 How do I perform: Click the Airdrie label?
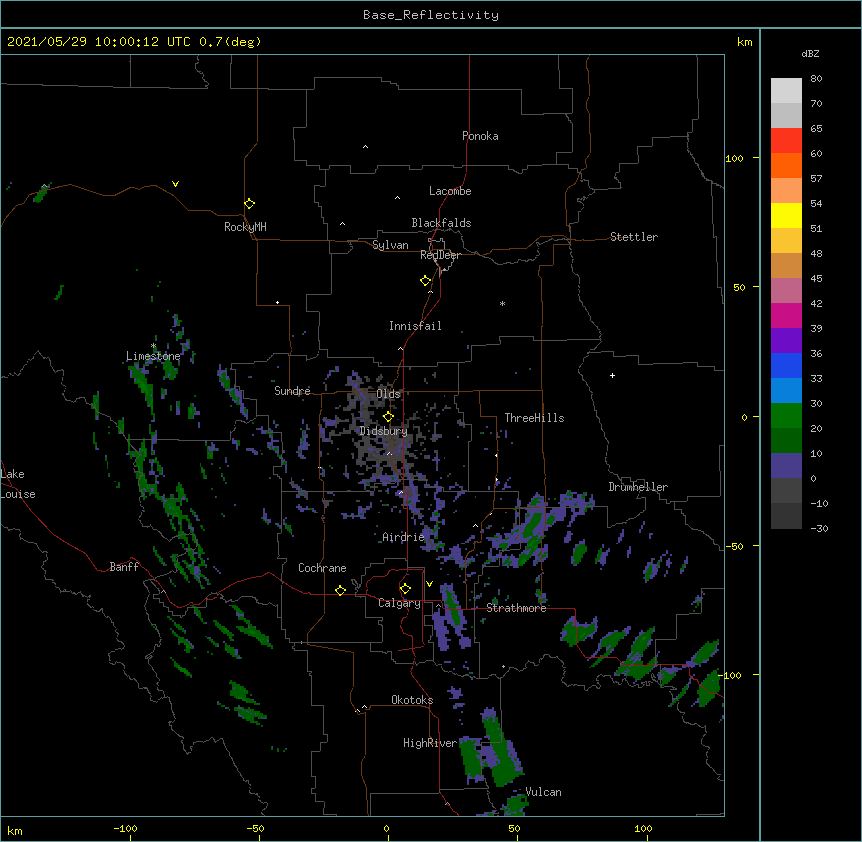[404, 537]
